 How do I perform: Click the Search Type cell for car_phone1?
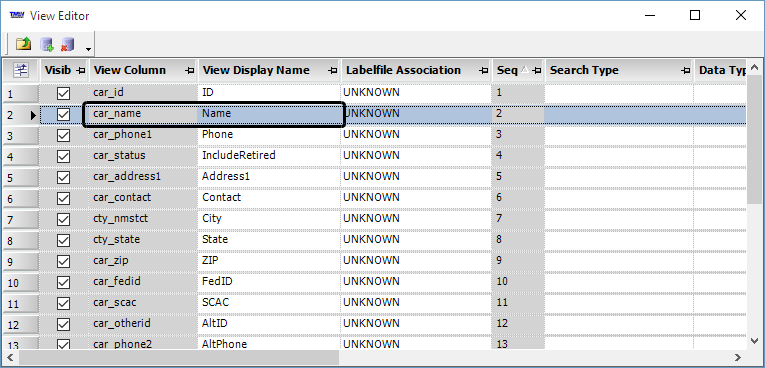point(619,135)
